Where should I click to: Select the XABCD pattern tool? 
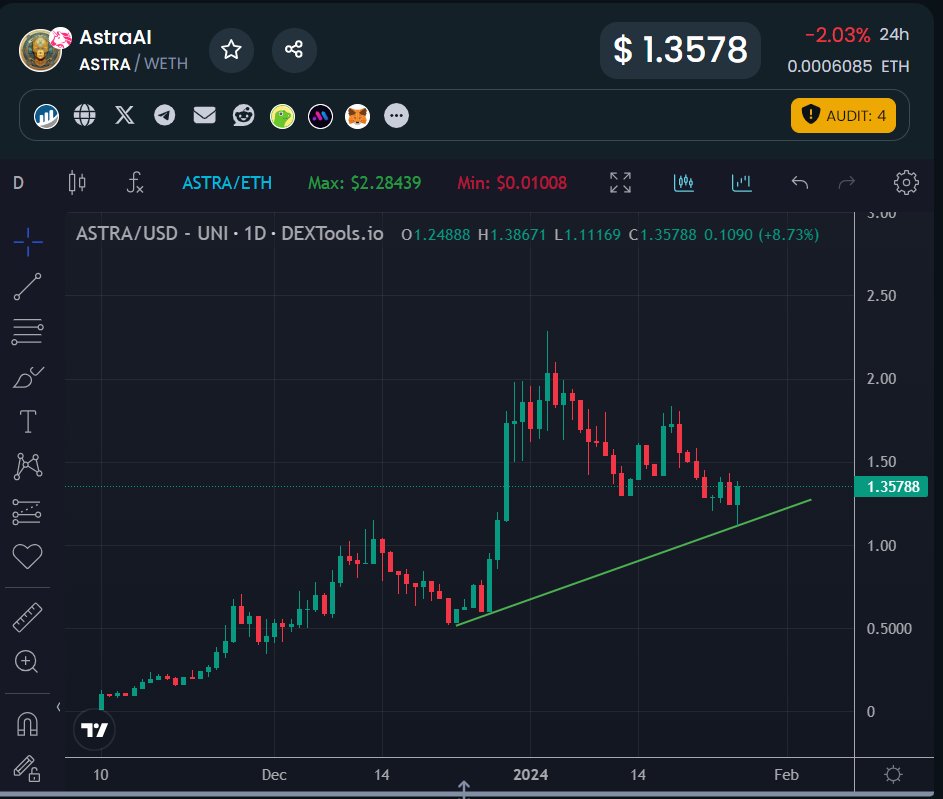pos(28,467)
